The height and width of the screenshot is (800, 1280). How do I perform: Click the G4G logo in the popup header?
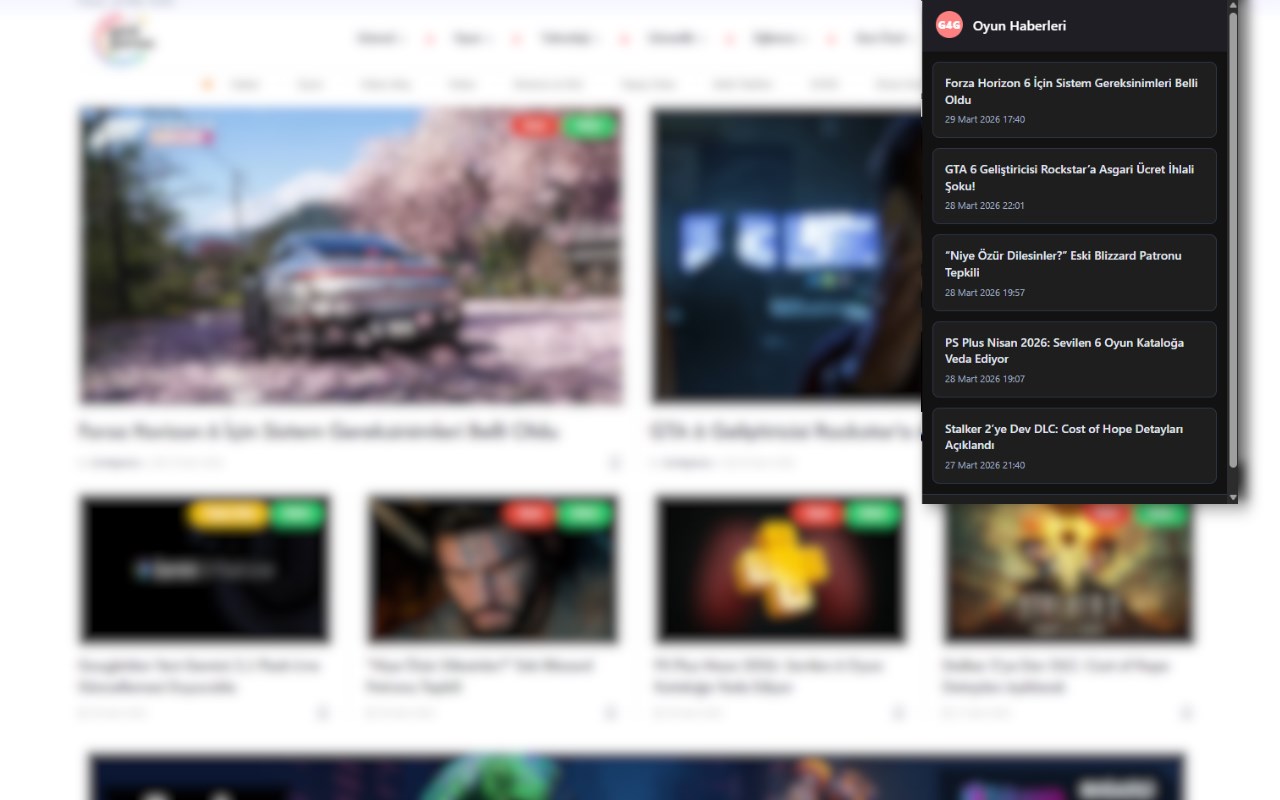point(949,25)
